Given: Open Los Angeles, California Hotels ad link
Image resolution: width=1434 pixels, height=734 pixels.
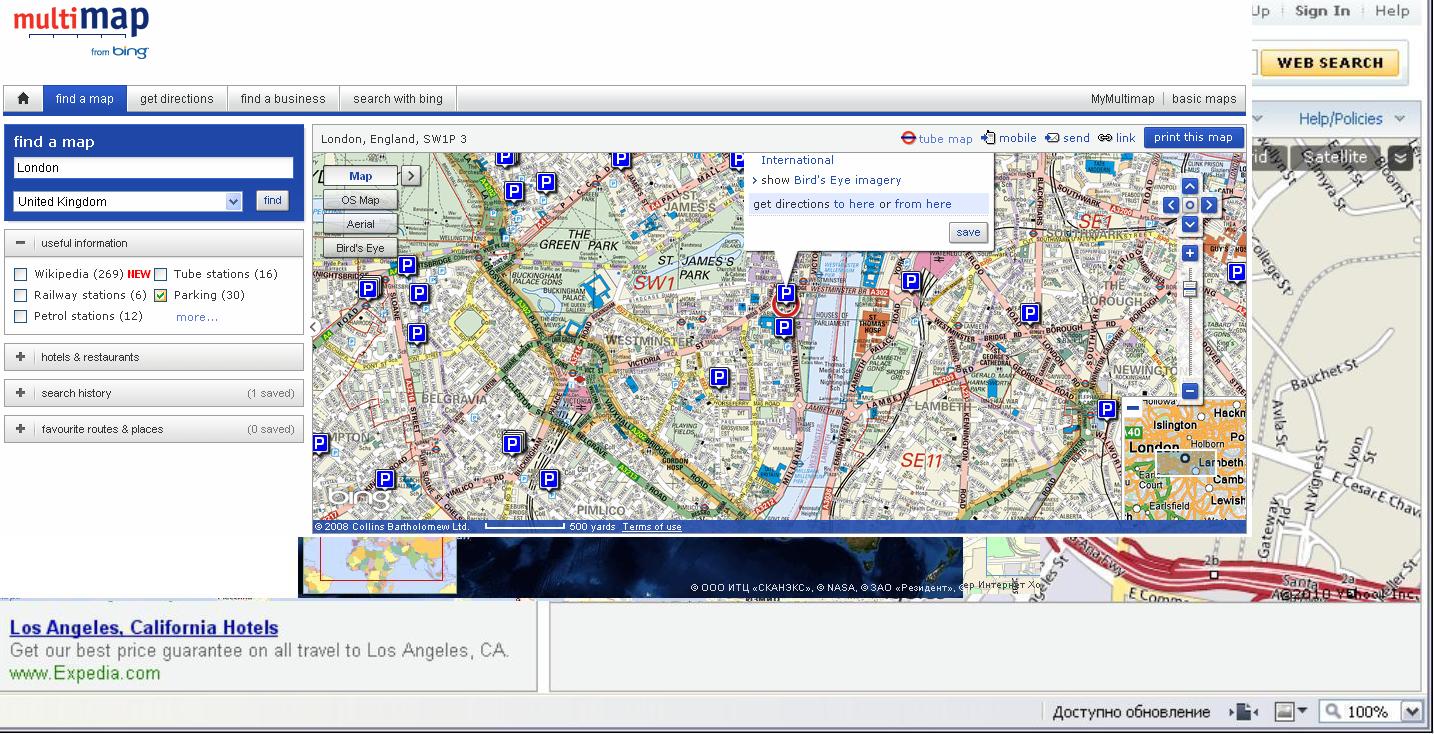Looking at the screenshot, I should pos(144,628).
